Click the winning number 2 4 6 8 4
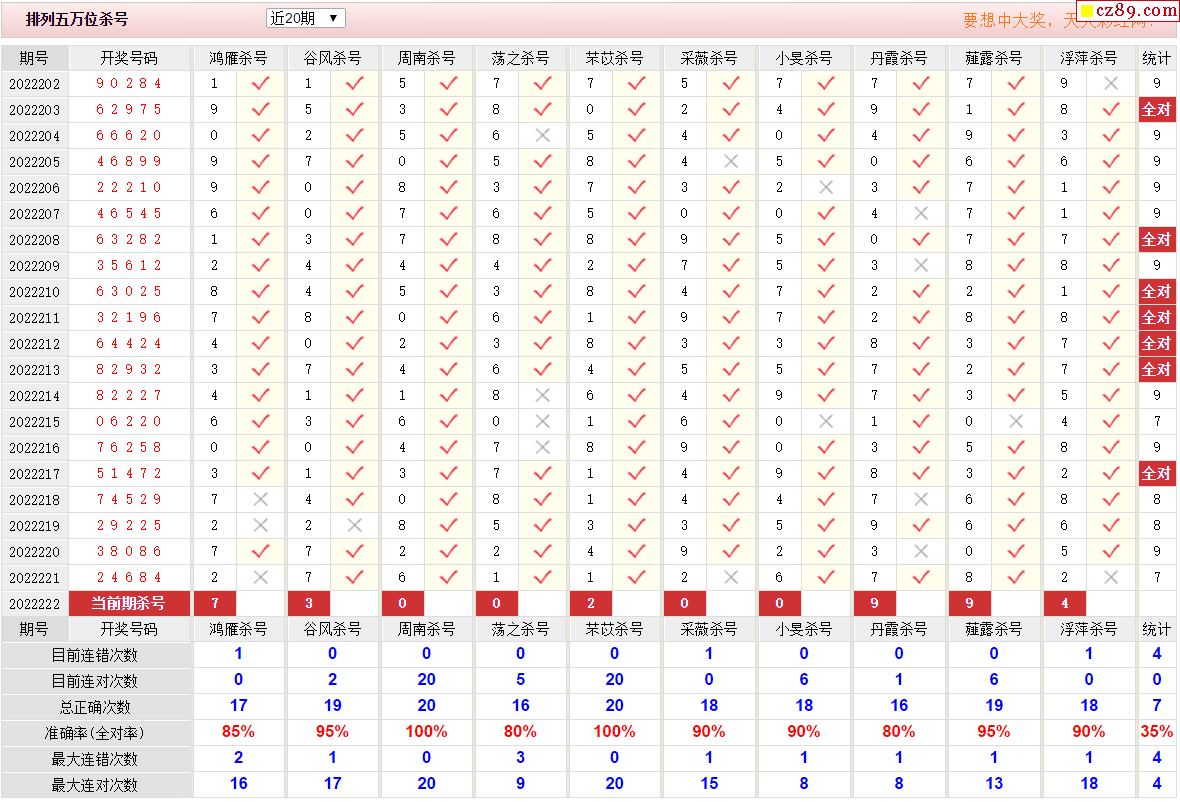 tap(129, 578)
